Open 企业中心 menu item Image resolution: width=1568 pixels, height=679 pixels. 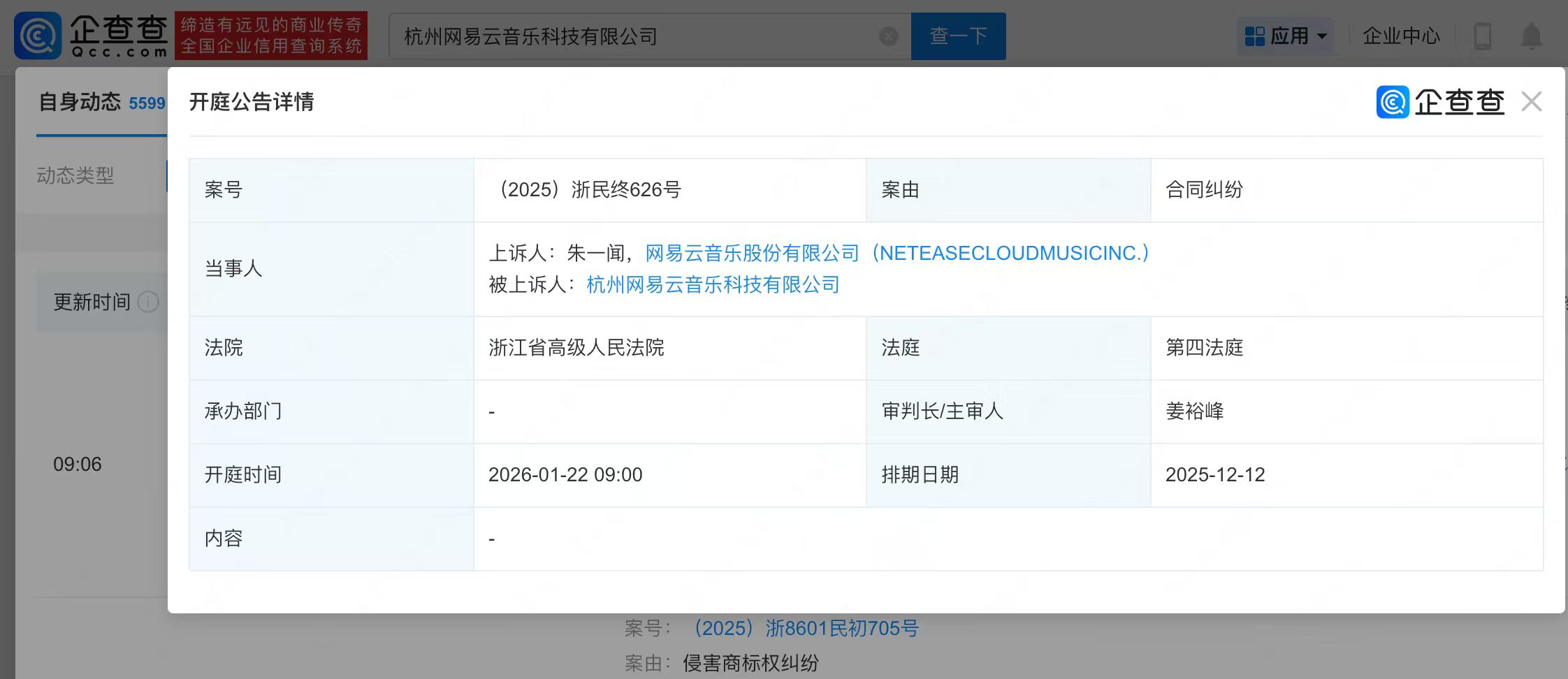pos(1401,36)
